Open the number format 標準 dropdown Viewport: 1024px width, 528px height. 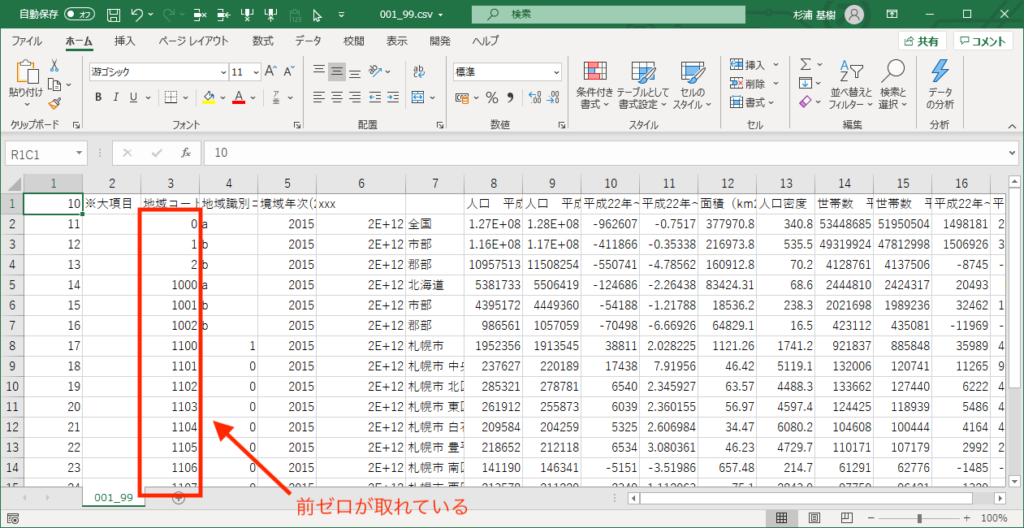coord(556,72)
